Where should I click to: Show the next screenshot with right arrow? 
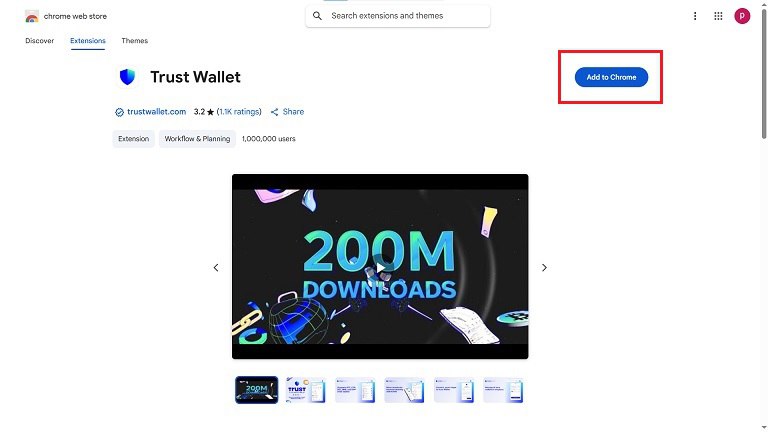tap(544, 267)
